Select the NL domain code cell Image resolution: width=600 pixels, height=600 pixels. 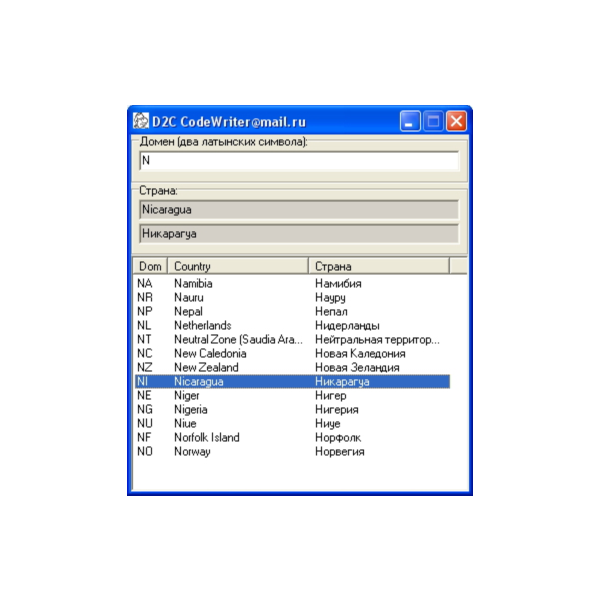144,325
